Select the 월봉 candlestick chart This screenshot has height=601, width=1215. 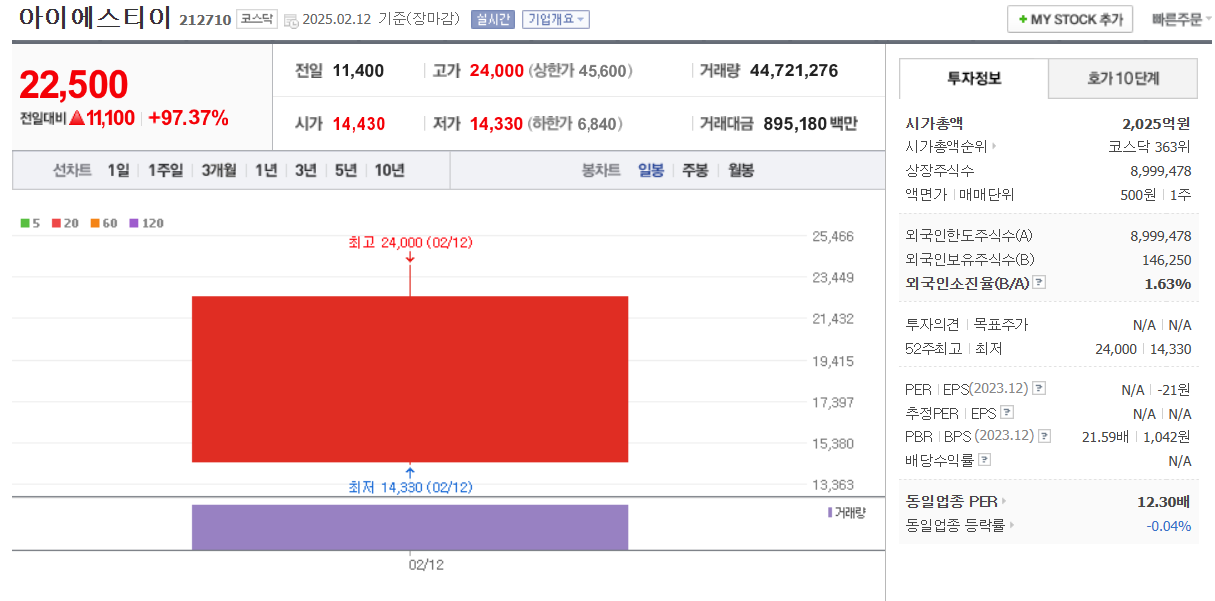tap(741, 170)
